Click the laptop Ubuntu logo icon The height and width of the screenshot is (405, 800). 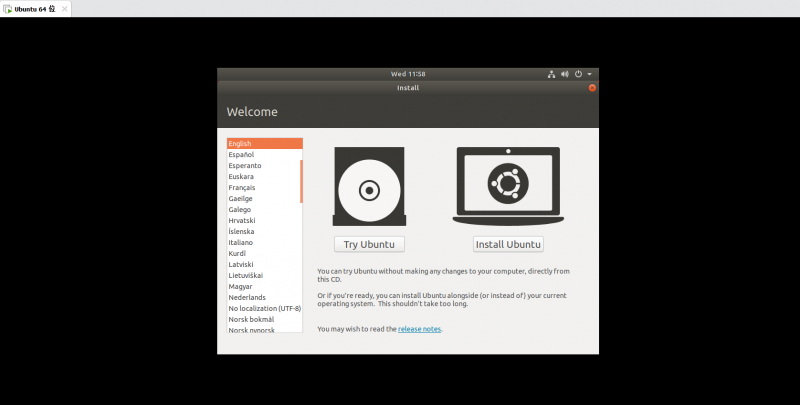[x=508, y=185]
